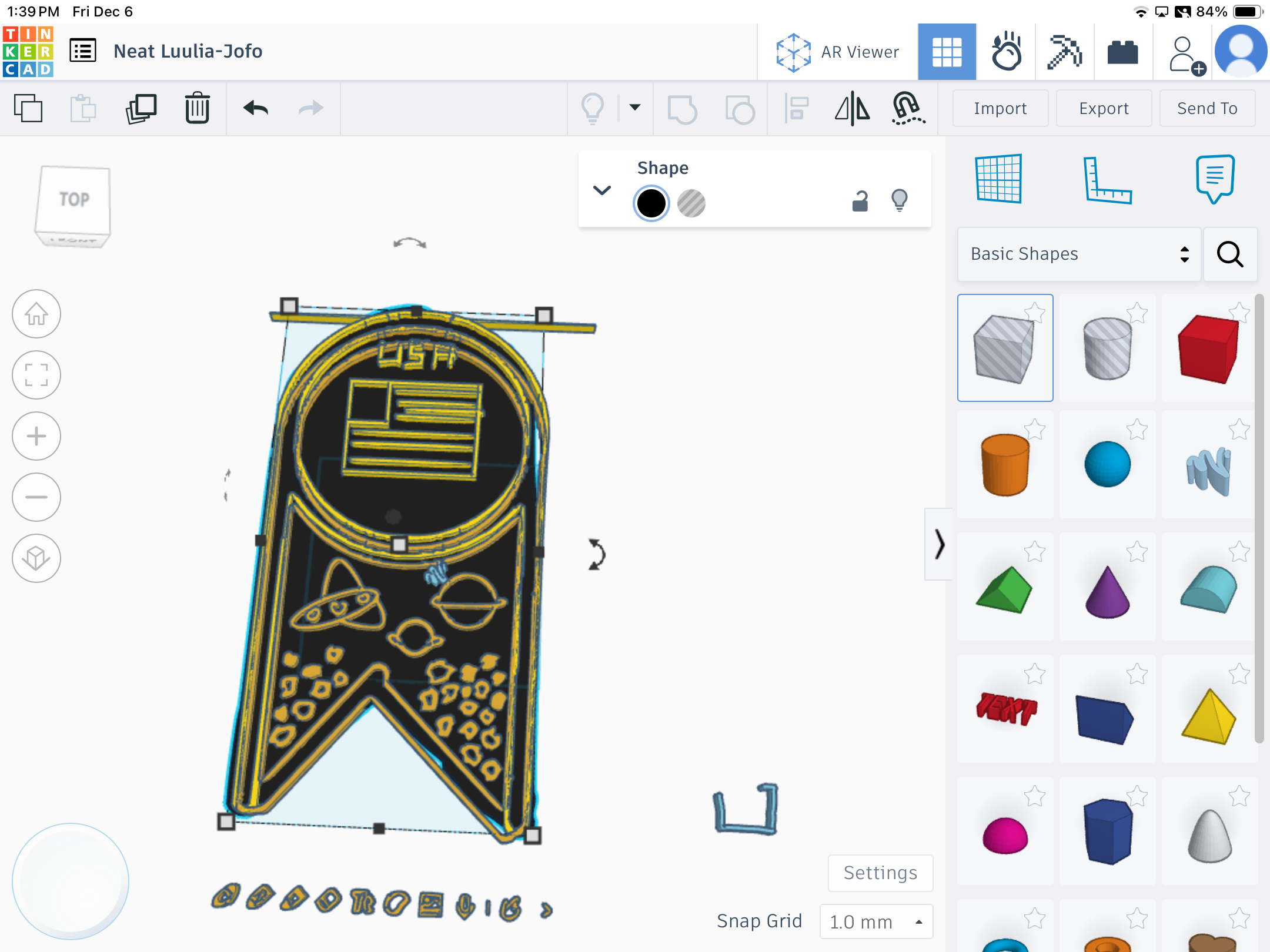Click the Import button
The width and height of the screenshot is (1270, 952).
coord(1000,108)
